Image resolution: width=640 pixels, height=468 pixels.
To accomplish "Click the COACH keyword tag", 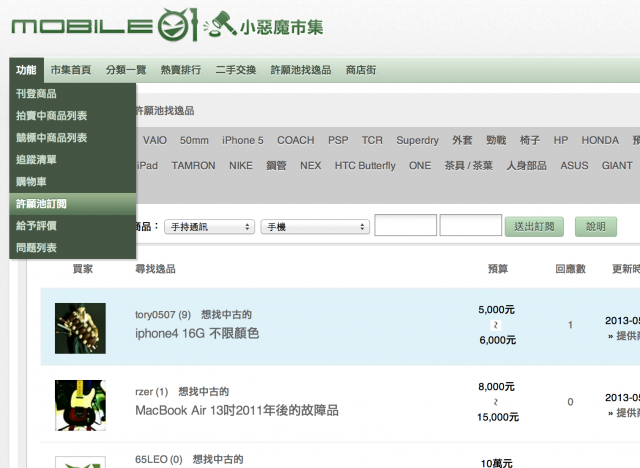I will pyautogui.click(x=296, y=140).
